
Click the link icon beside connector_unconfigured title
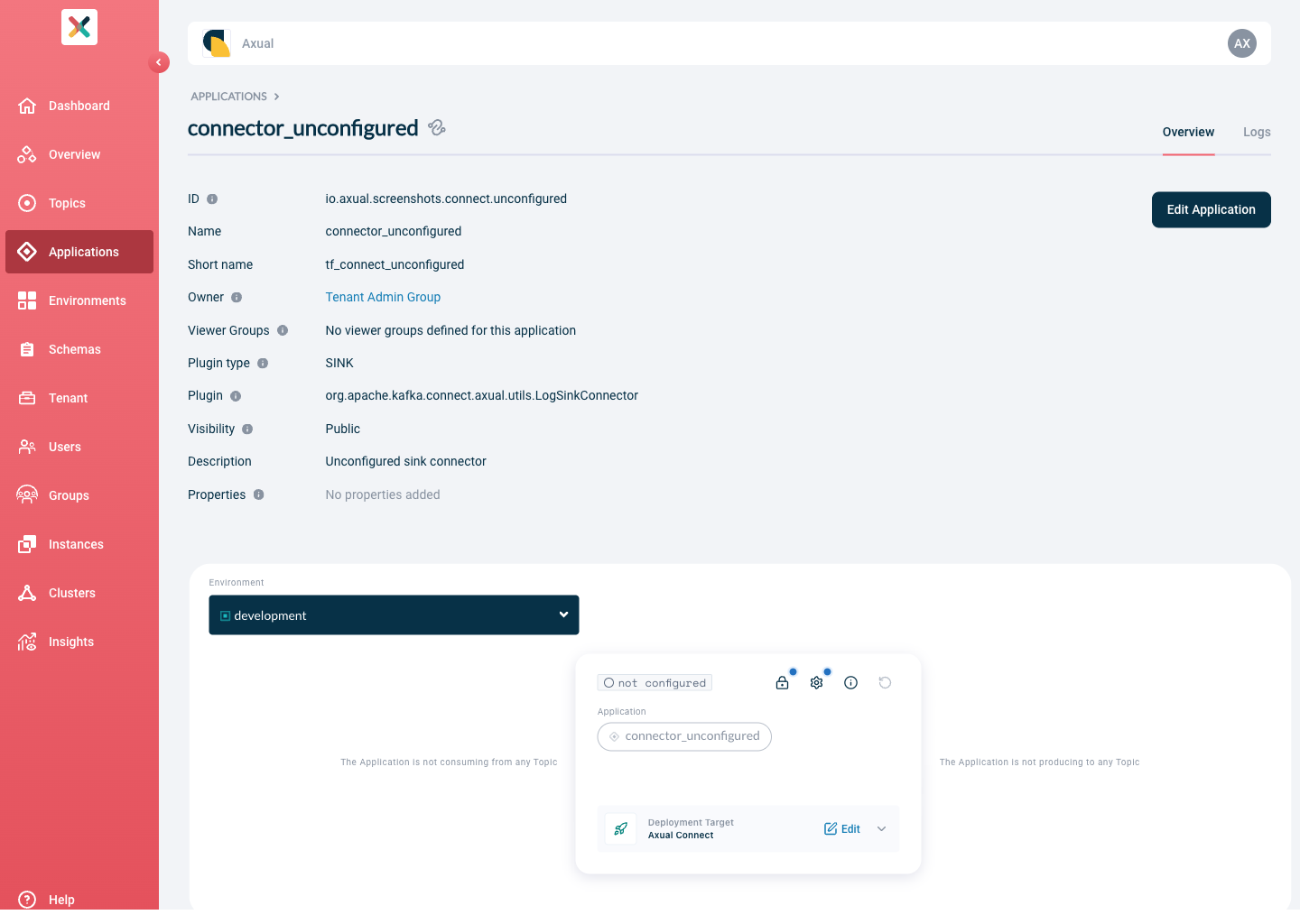point(437,127)
